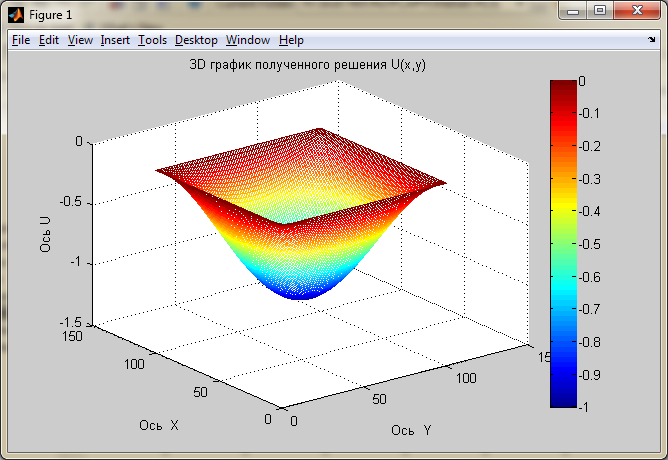Open the Insert menu

[115, 40]
